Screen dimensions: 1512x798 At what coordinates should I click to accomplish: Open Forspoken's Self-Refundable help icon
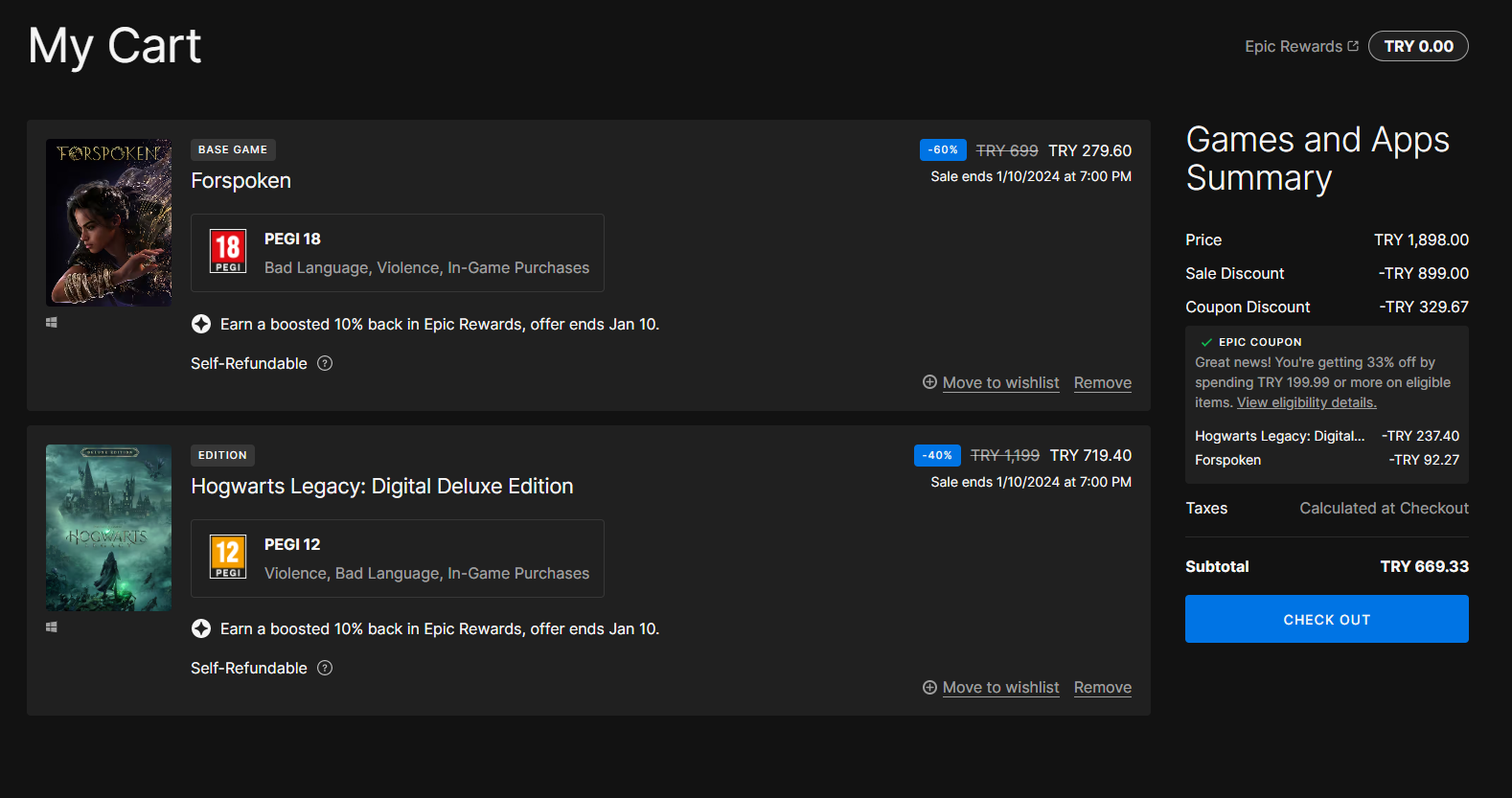[325, 363]
